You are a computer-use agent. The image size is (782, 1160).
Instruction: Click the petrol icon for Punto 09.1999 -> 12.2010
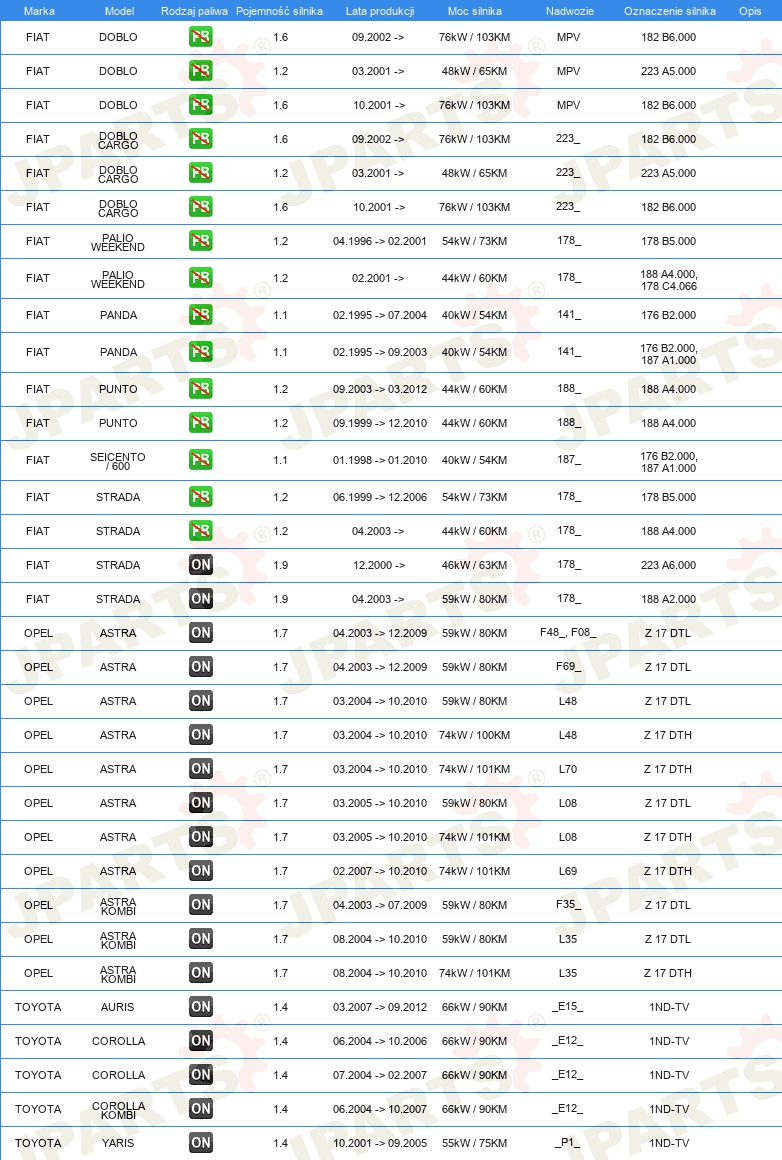click(x=200, y=423)
